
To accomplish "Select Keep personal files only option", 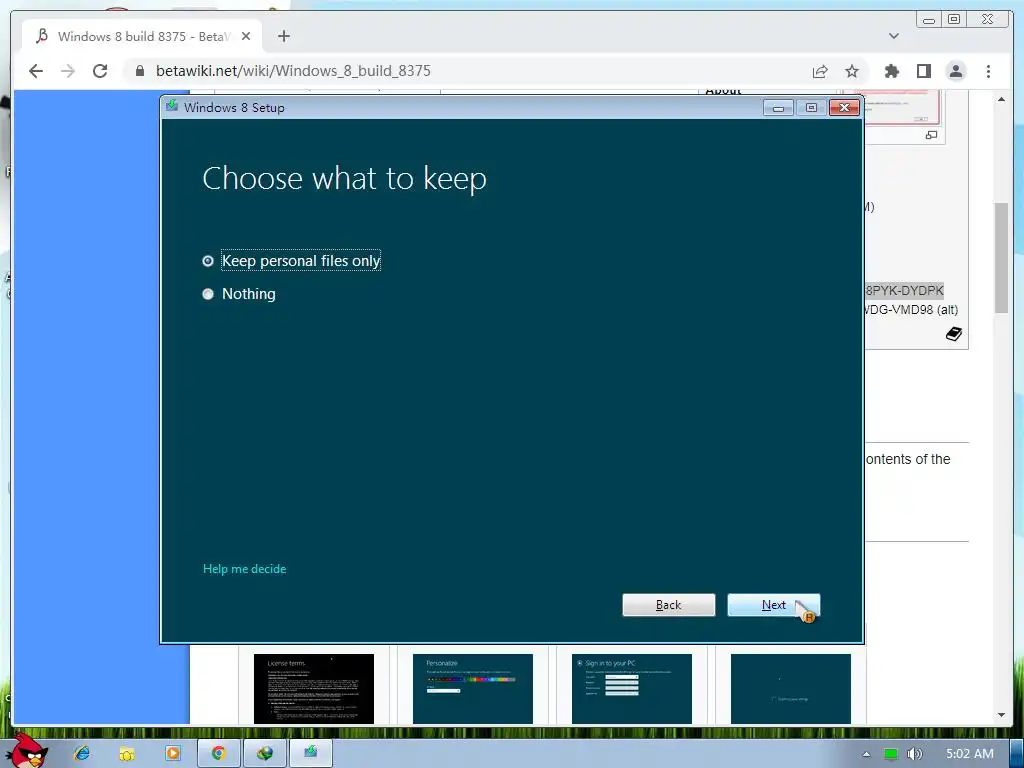I will pos(291,261).
